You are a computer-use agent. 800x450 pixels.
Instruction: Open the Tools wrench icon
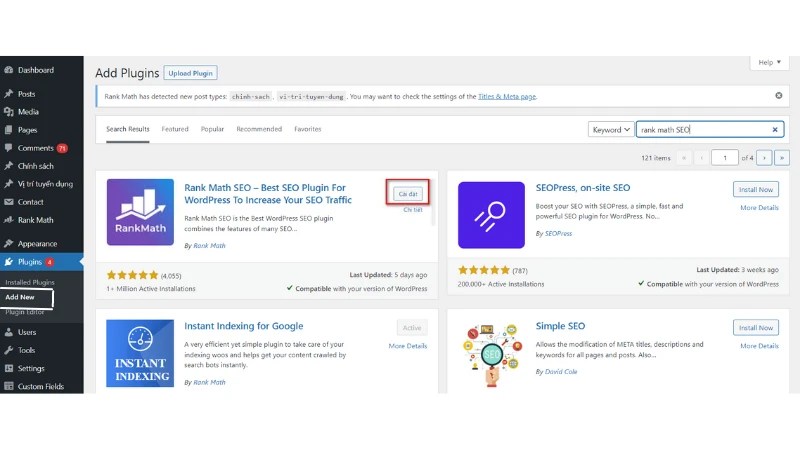9,350
